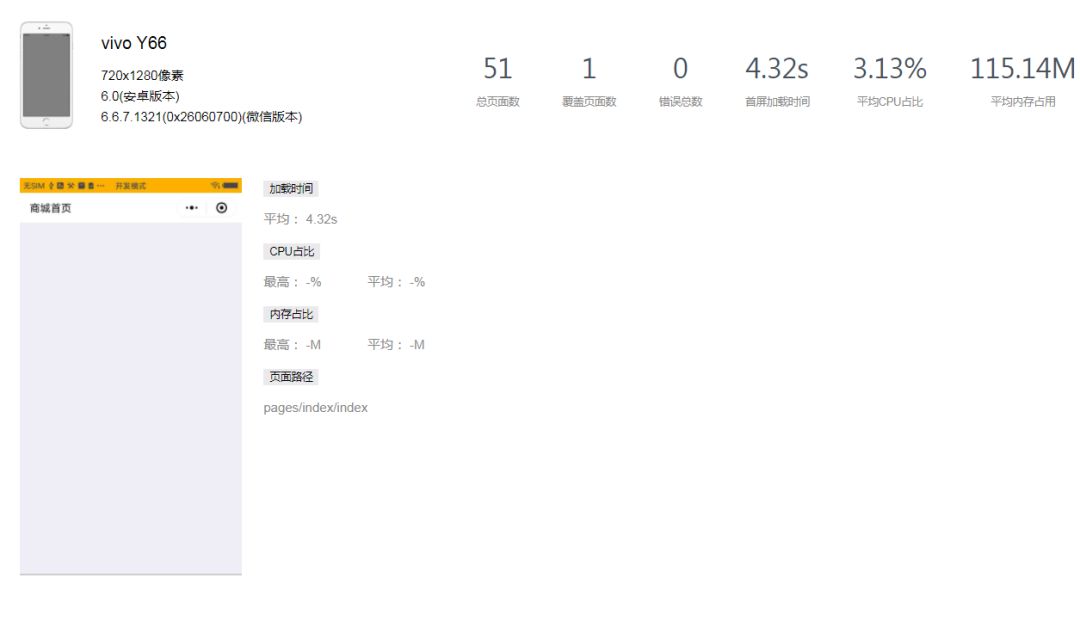Click the memory 最高: -M value
This screenshot has height=627, width=1080.
[292, 345]
